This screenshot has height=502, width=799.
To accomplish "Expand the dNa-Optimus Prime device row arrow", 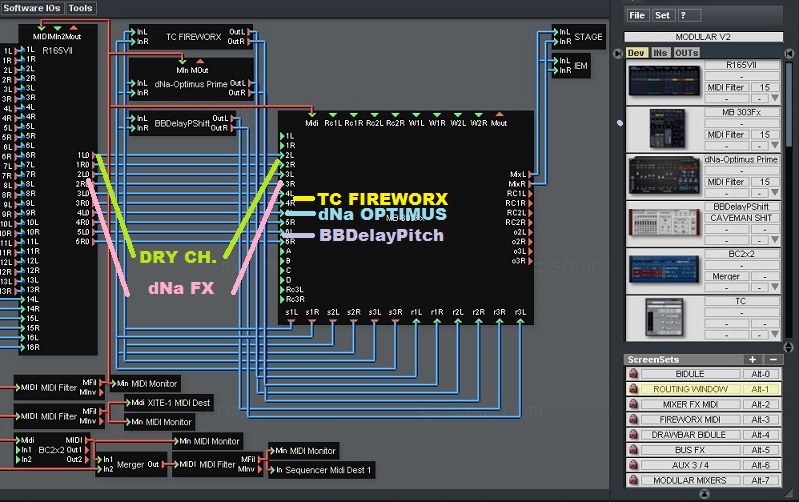I will (775, 192).
